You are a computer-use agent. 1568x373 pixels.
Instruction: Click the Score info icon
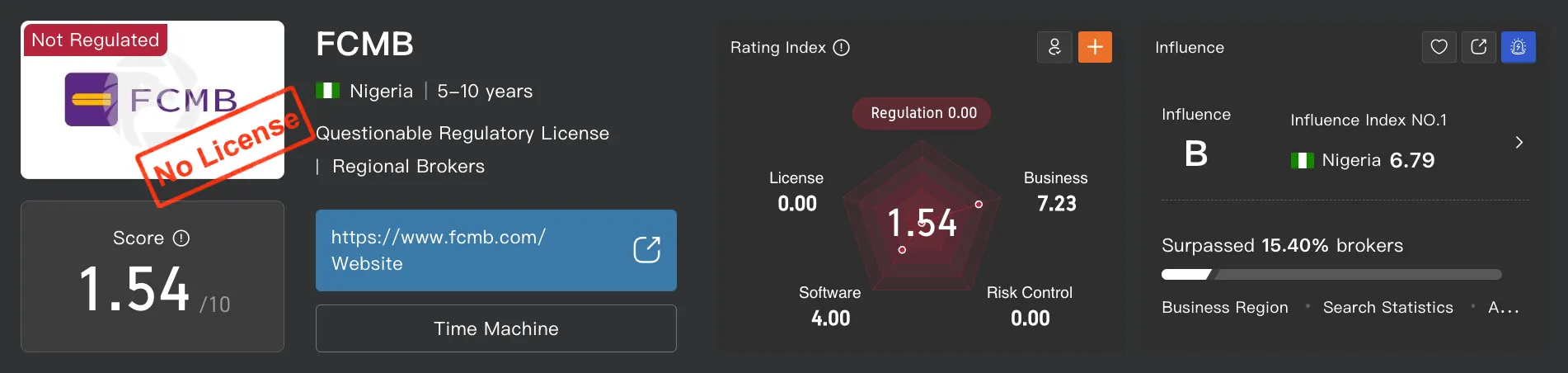181,238
